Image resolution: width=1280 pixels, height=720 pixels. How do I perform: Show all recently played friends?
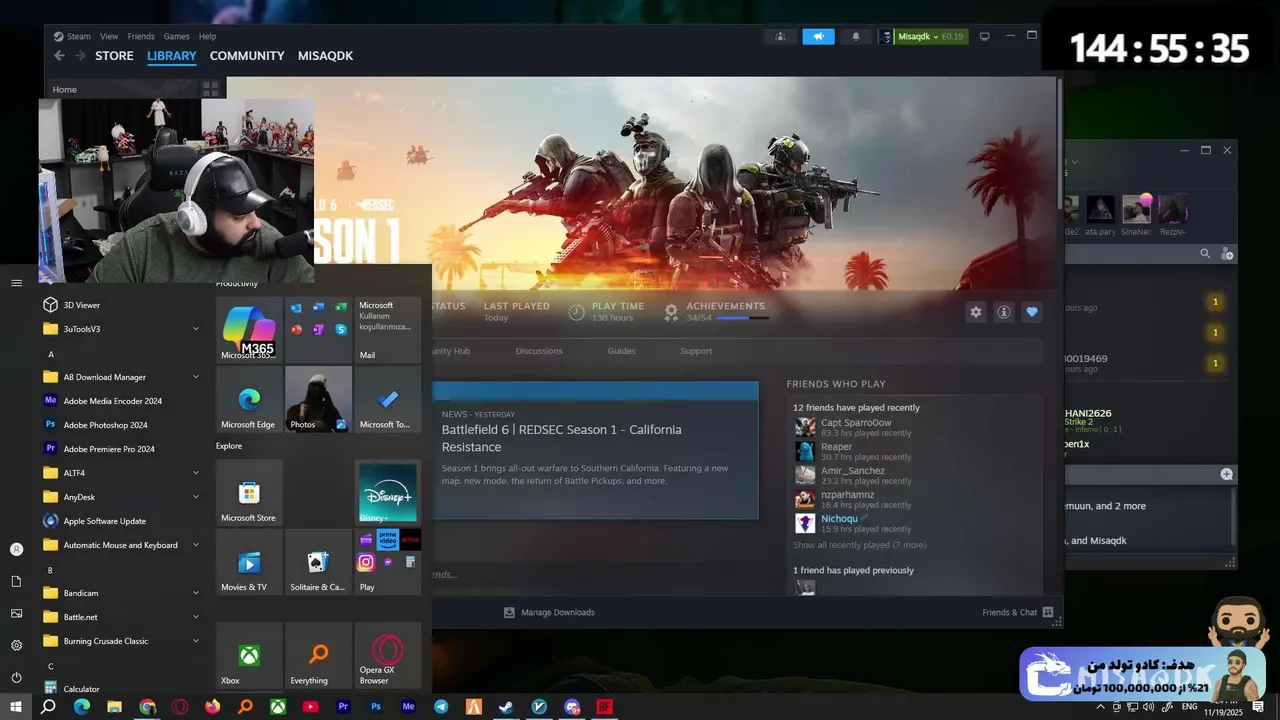click(x=859, y=545)
